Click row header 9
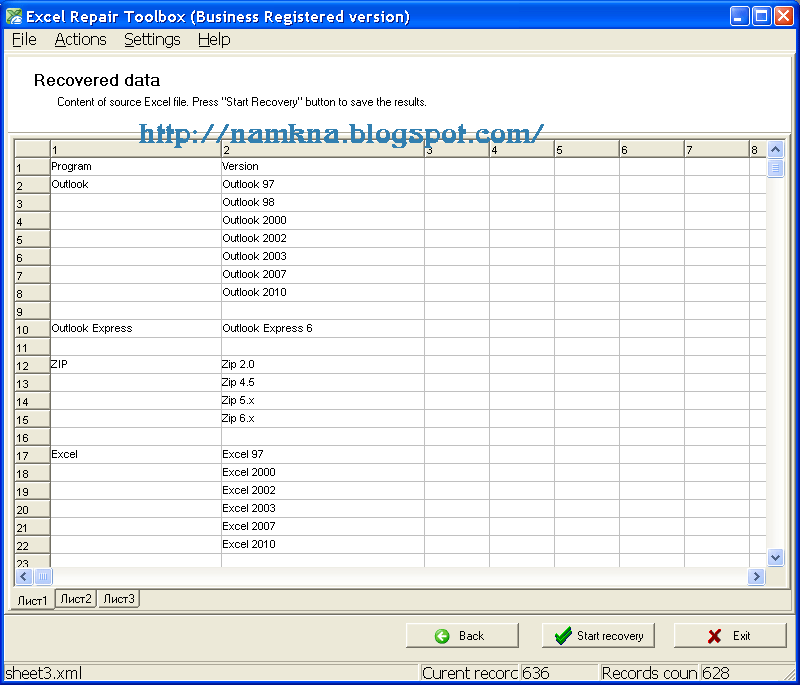Image resolution: width=800 pixels, height=685 pixels. (x=32, y=311)
